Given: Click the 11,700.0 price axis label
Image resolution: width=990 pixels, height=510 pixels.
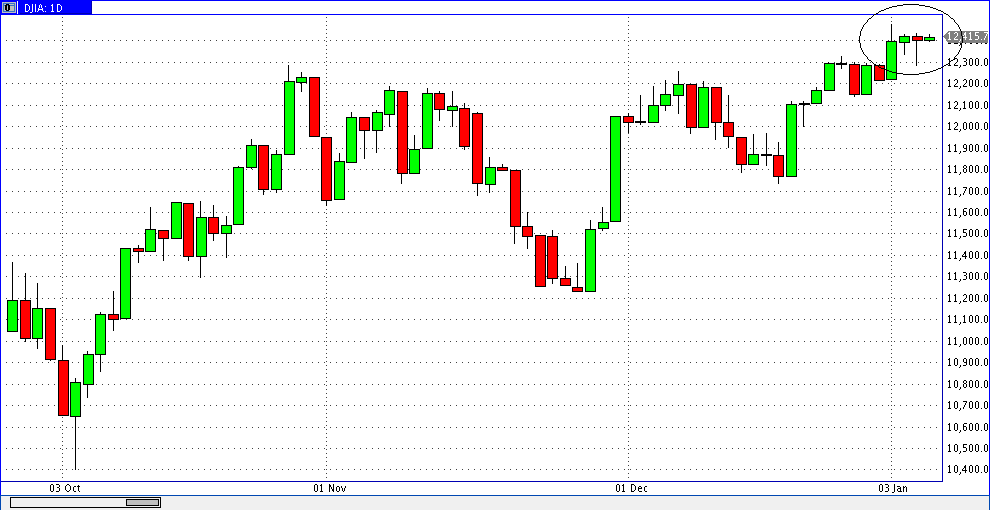Looking at the screenshot, I should coord(968,191).
